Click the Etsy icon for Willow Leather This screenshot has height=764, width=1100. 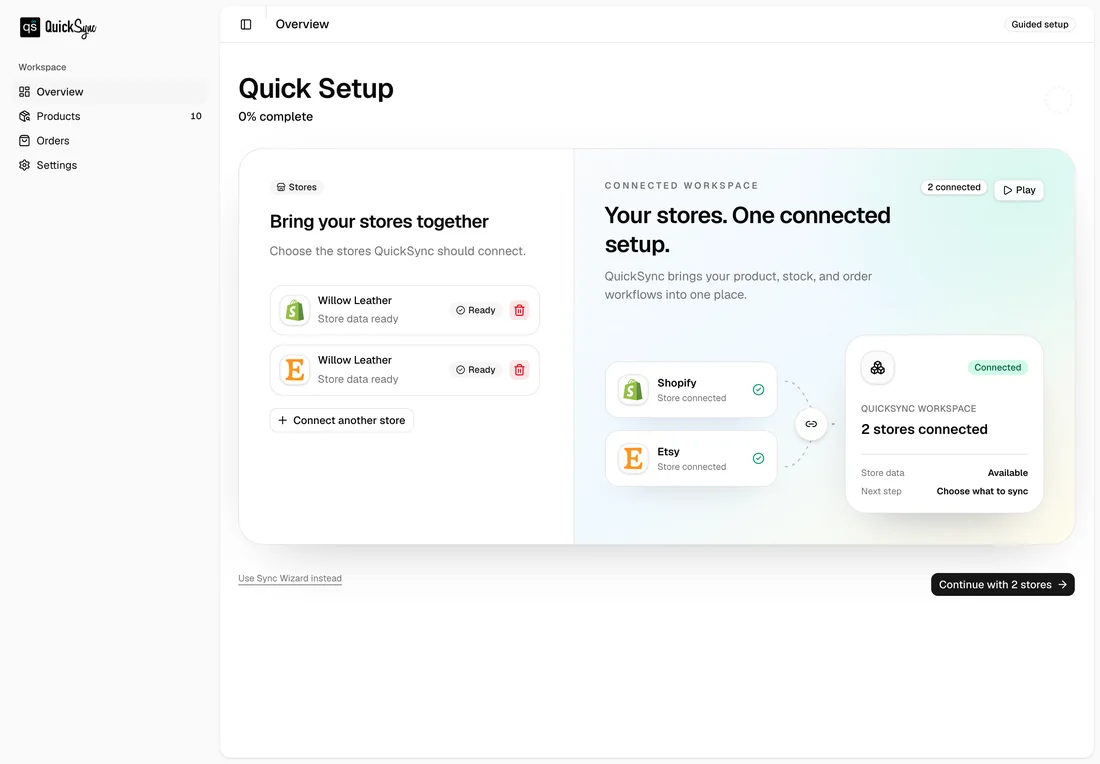coord(295,370)
